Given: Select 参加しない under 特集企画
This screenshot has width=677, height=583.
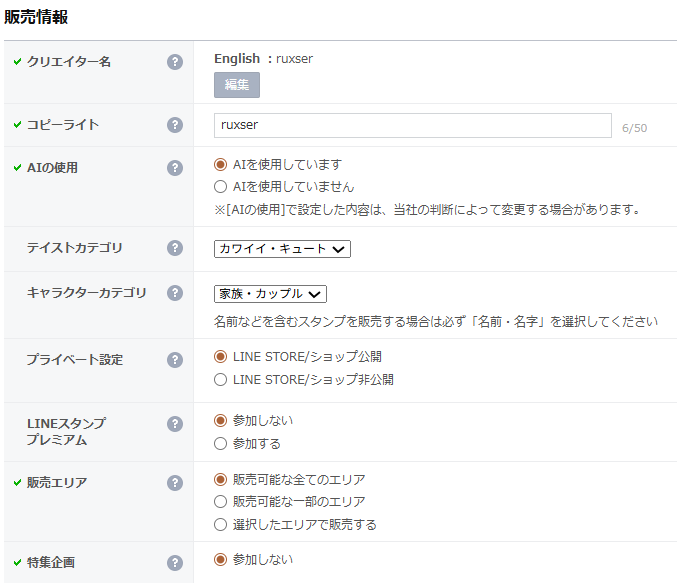Looking at the screenshot, I should click(x=221, y=559).
